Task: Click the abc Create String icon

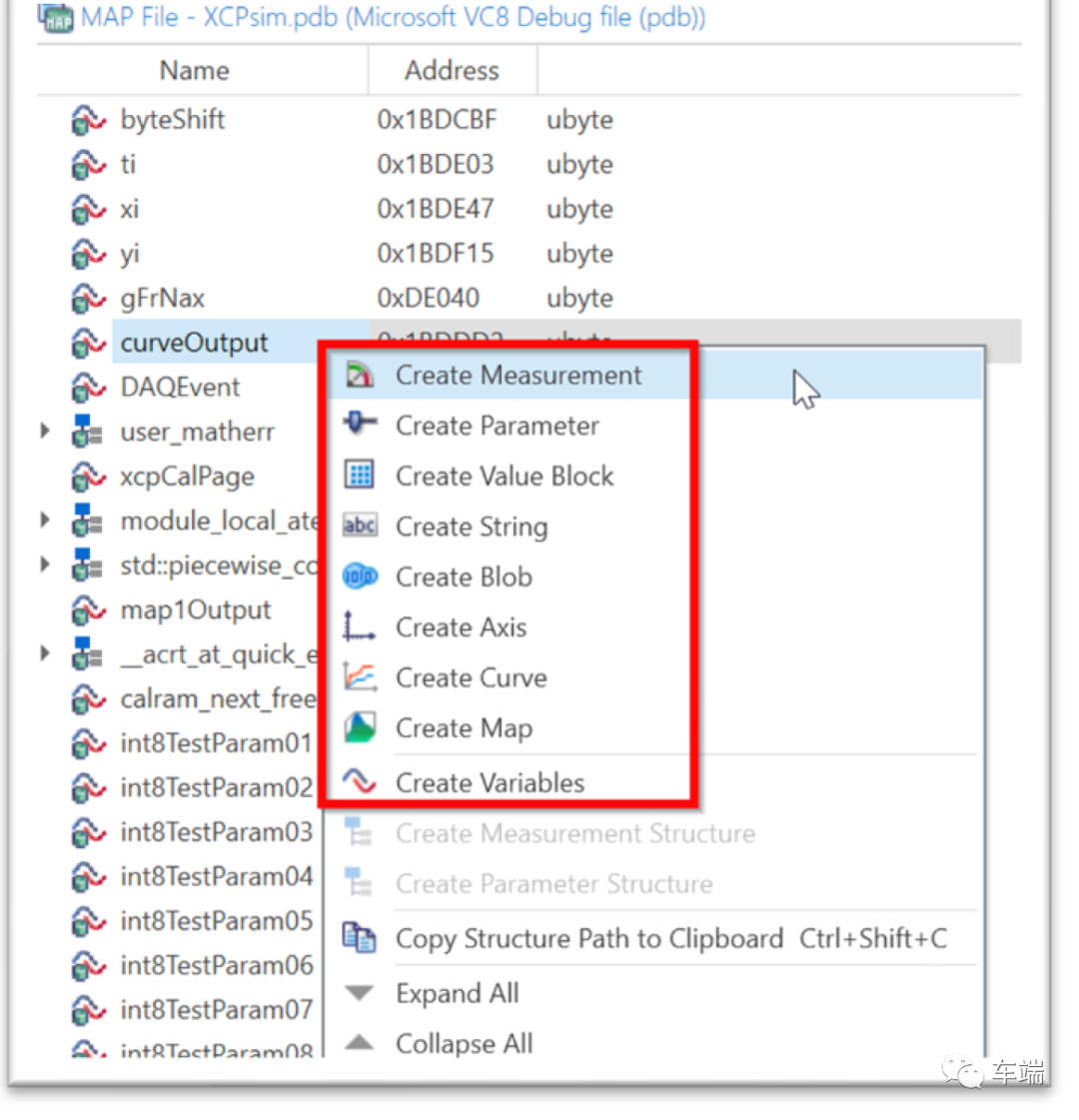Action: (x=360, y=526)
